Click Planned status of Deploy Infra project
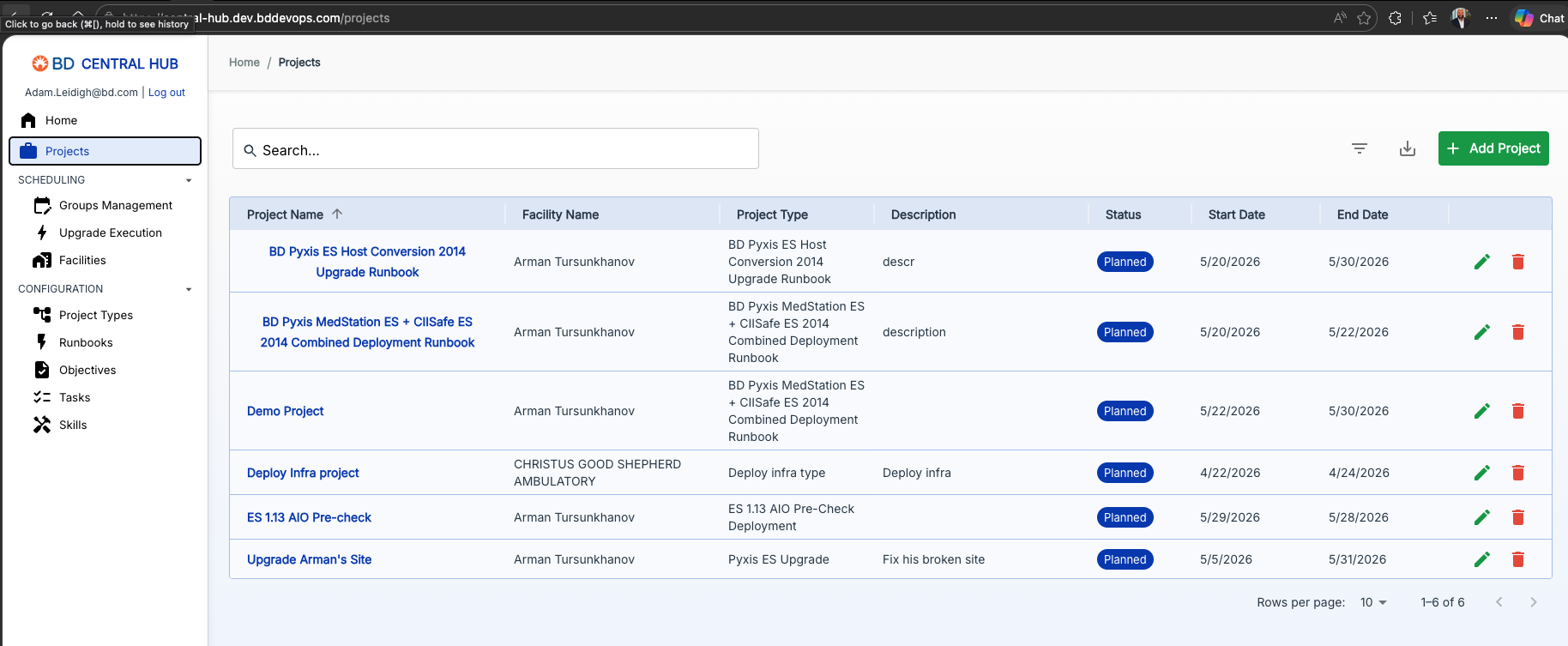Image resolution: width=1568 pixels, height=646 pixels. click(1125, 473)
